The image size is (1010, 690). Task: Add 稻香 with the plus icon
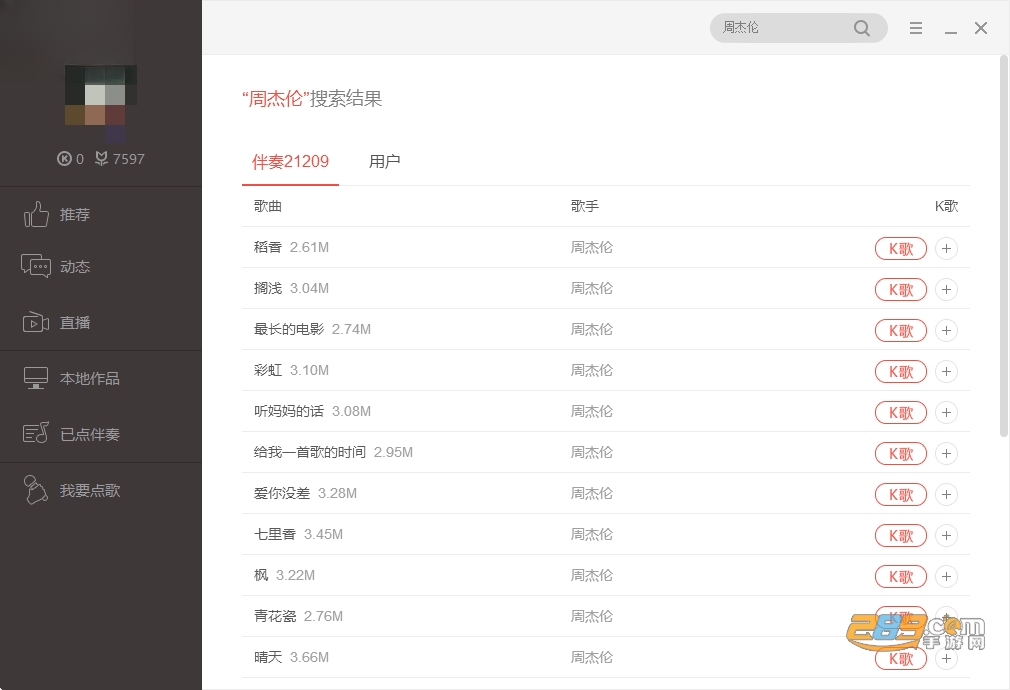[946, 248]
